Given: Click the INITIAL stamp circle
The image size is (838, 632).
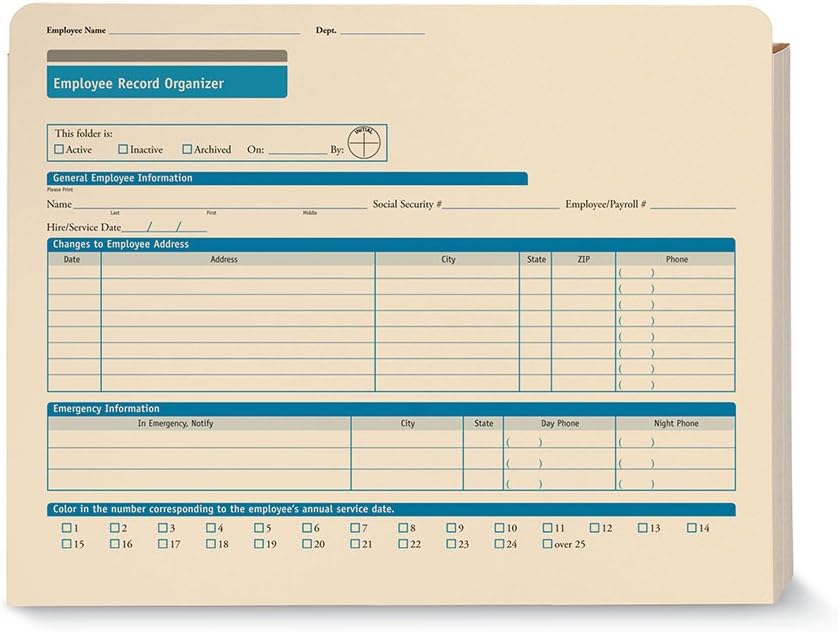Looking at the screenshot, I should (364, 141).
